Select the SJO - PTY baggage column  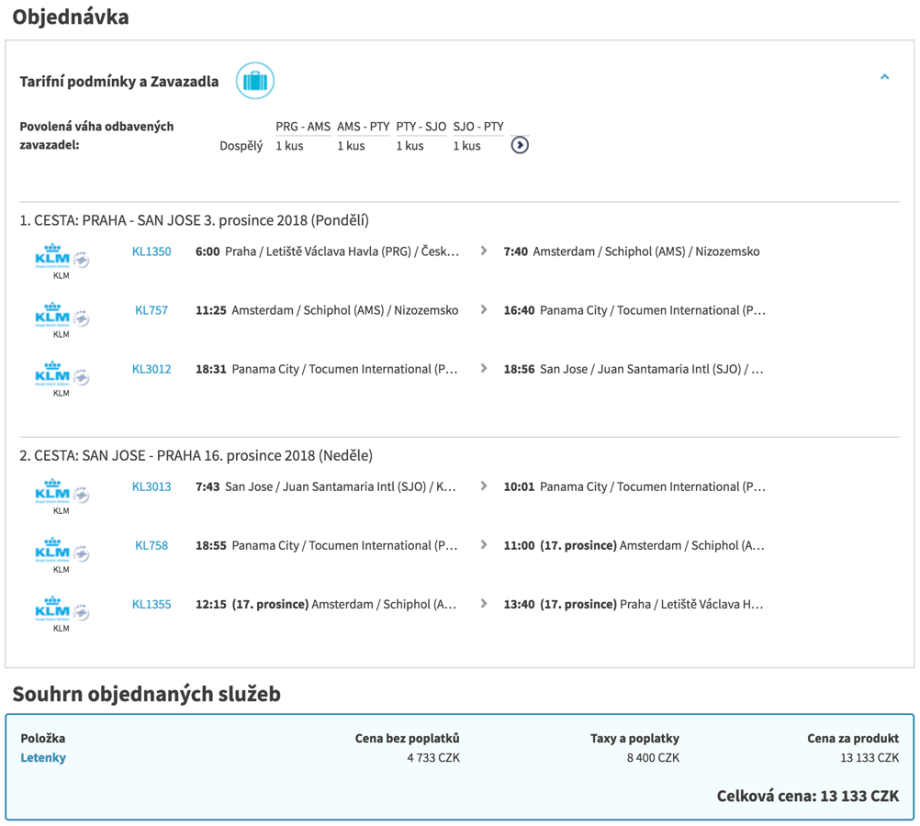478,127
